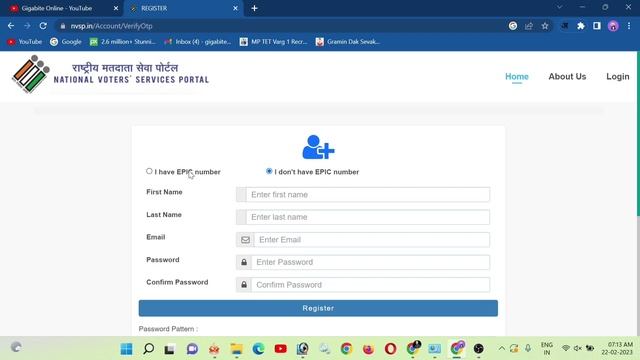Launch Microsoft Edge from taskbar
Image resolution: width=640 pixels, height=360 pixels.
(258, 349)
